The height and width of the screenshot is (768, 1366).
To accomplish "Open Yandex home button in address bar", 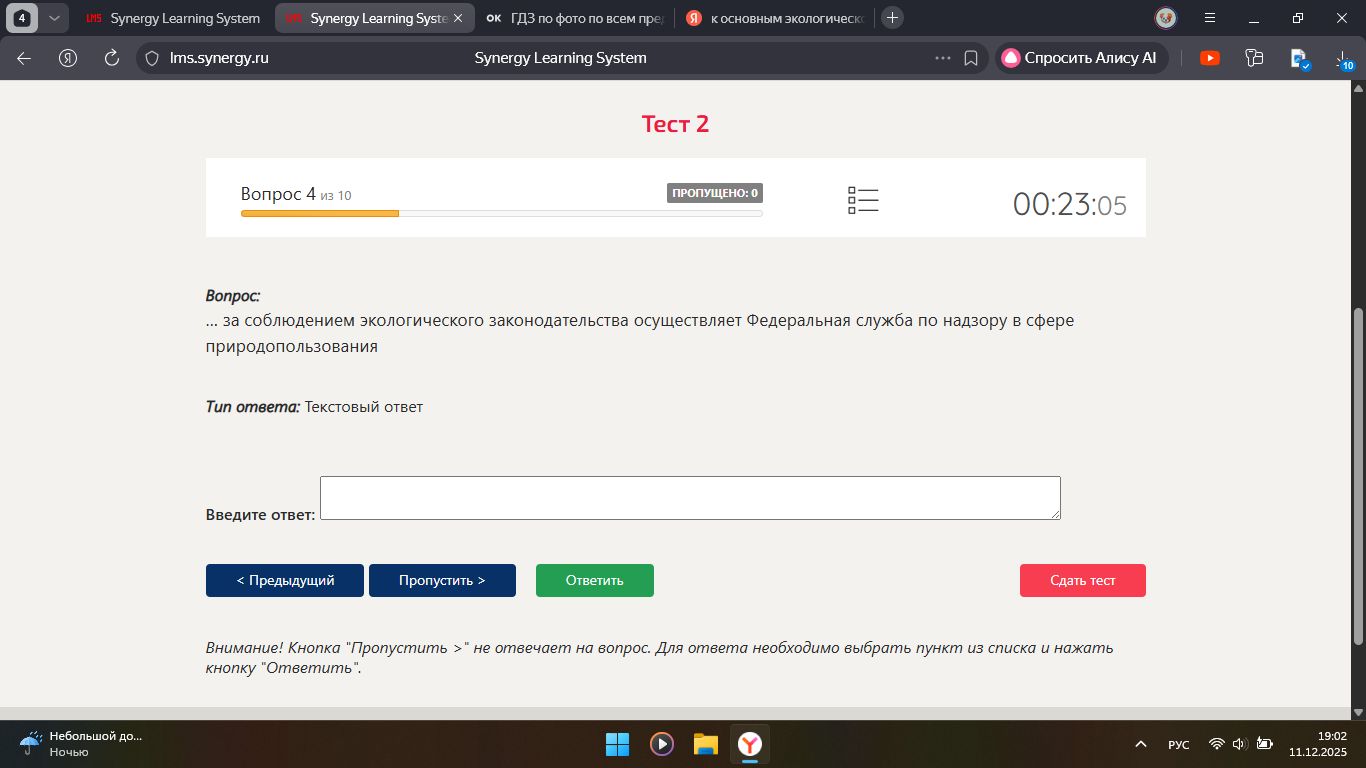I will coord(68,58).
